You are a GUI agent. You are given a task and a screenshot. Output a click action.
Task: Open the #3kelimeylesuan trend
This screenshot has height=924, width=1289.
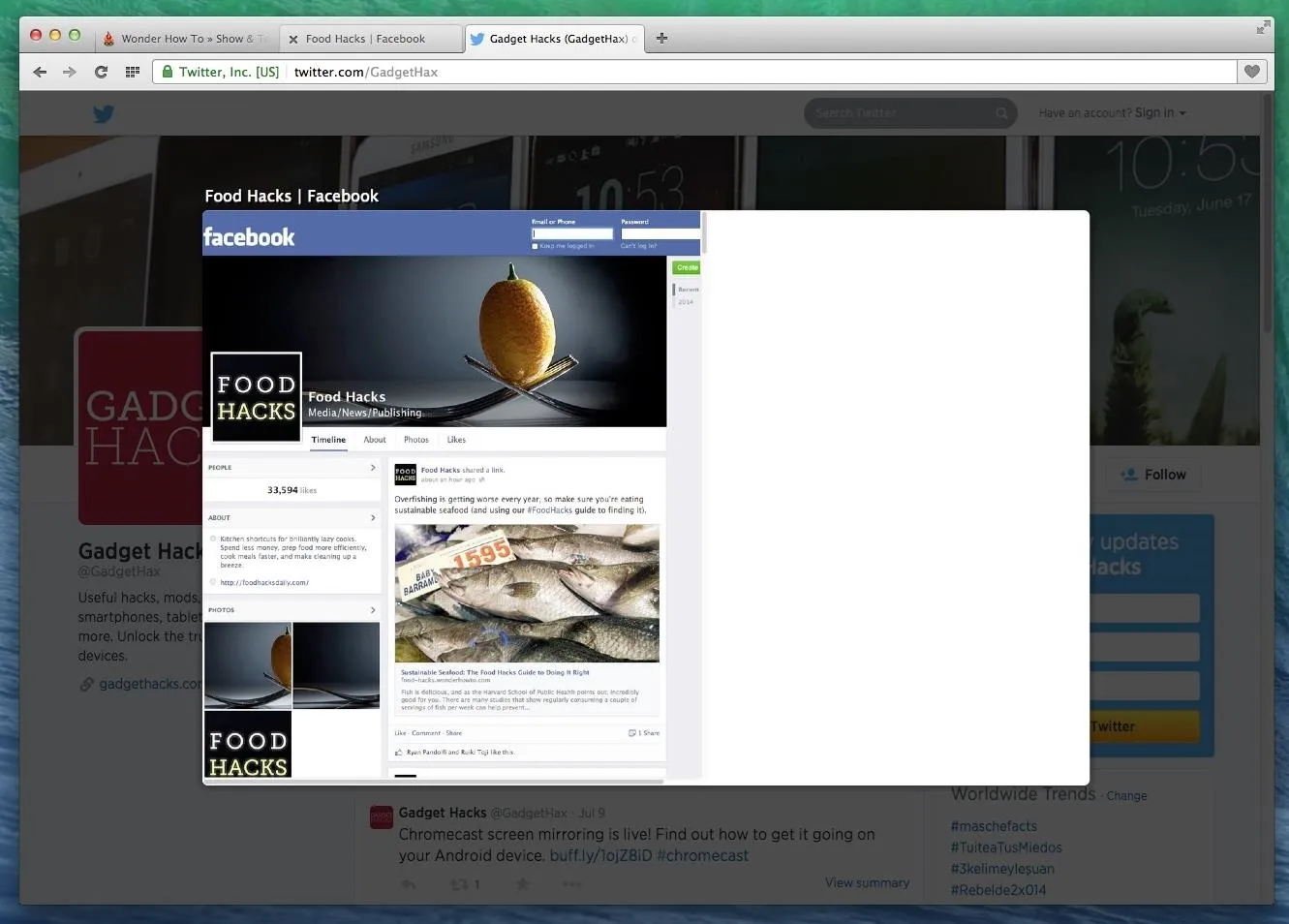click(1002, 869)
